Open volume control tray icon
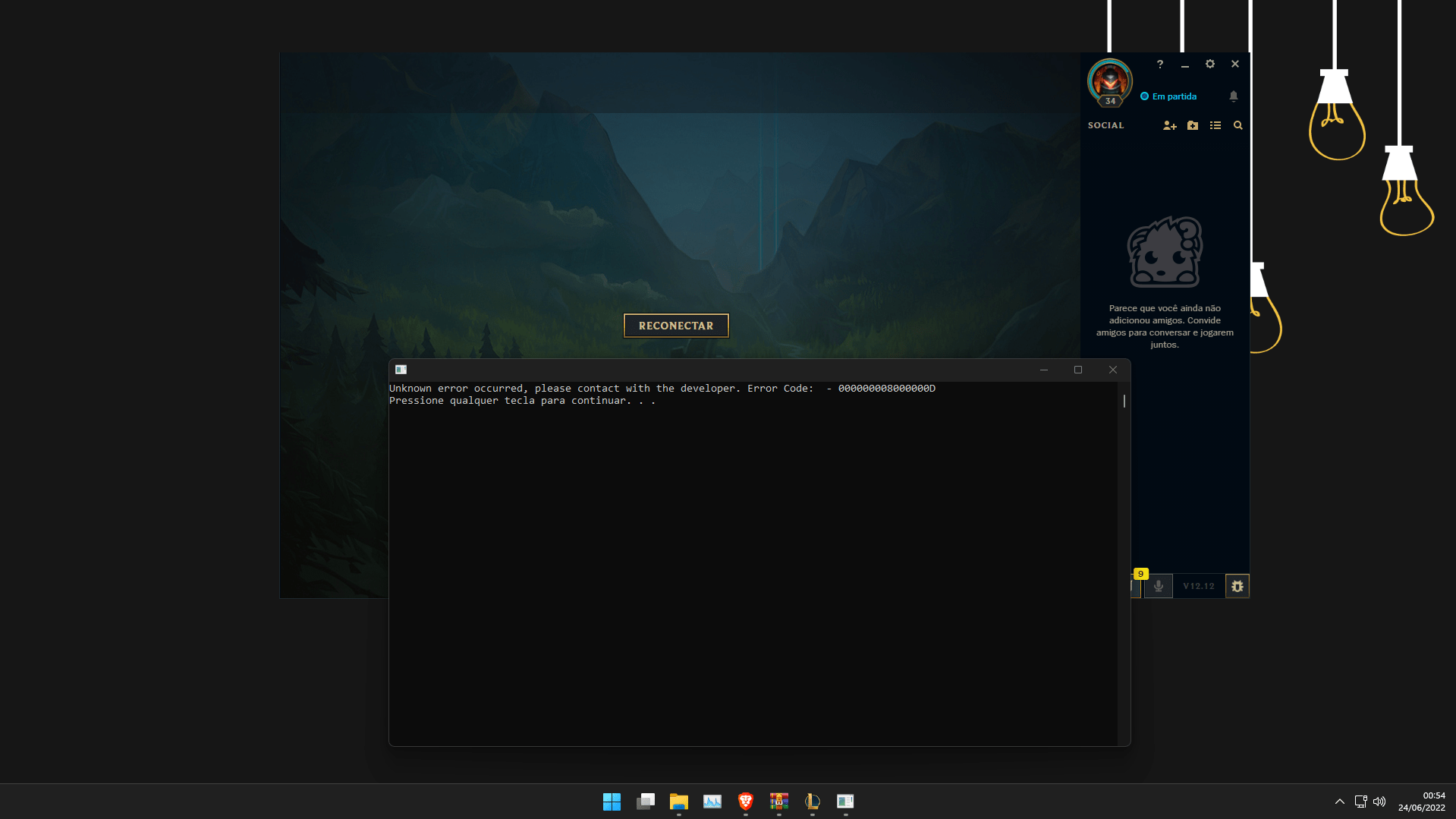 click(1379, 802)
